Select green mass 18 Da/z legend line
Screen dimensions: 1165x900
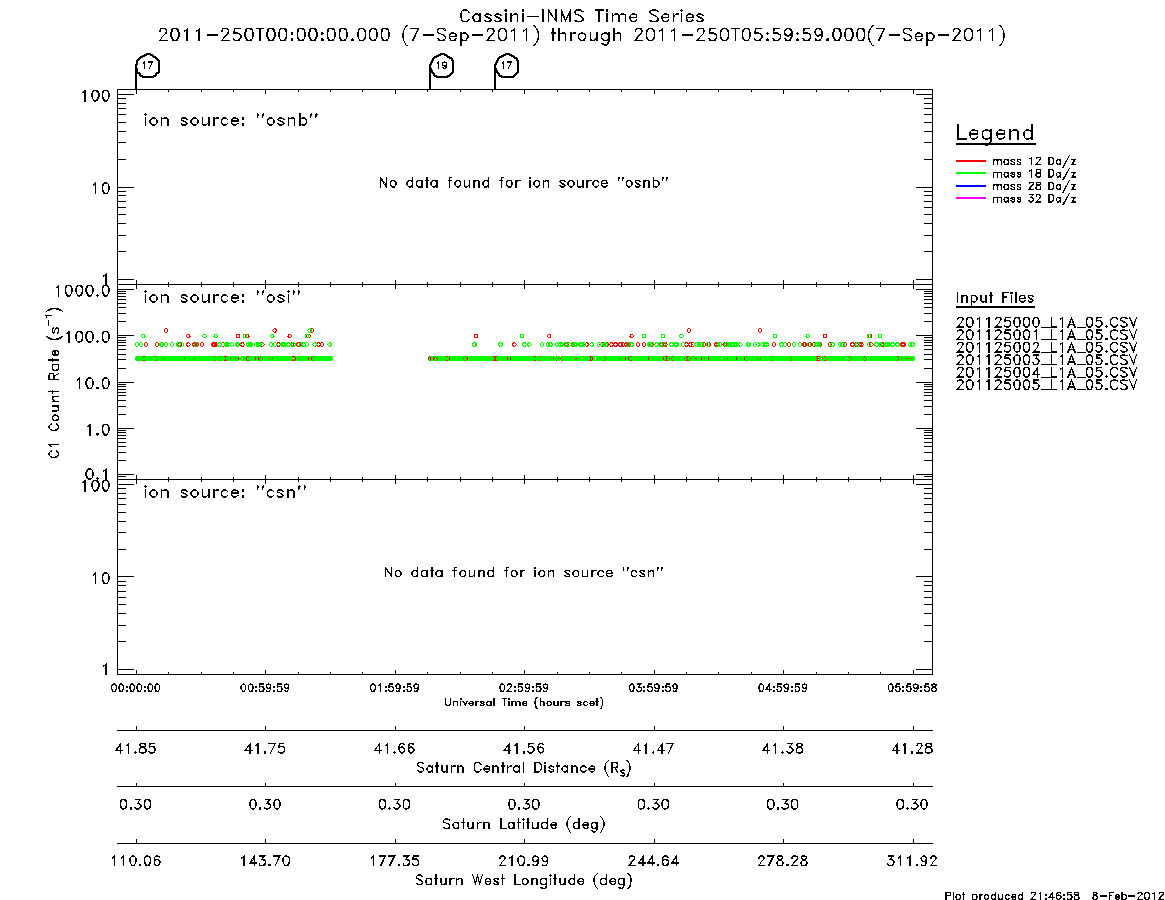[970, 174]
